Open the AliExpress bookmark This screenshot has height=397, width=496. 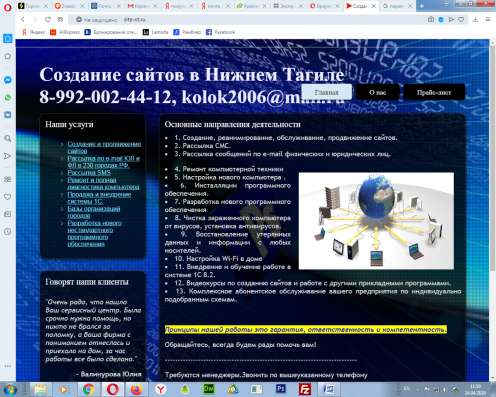pos(65,32)
